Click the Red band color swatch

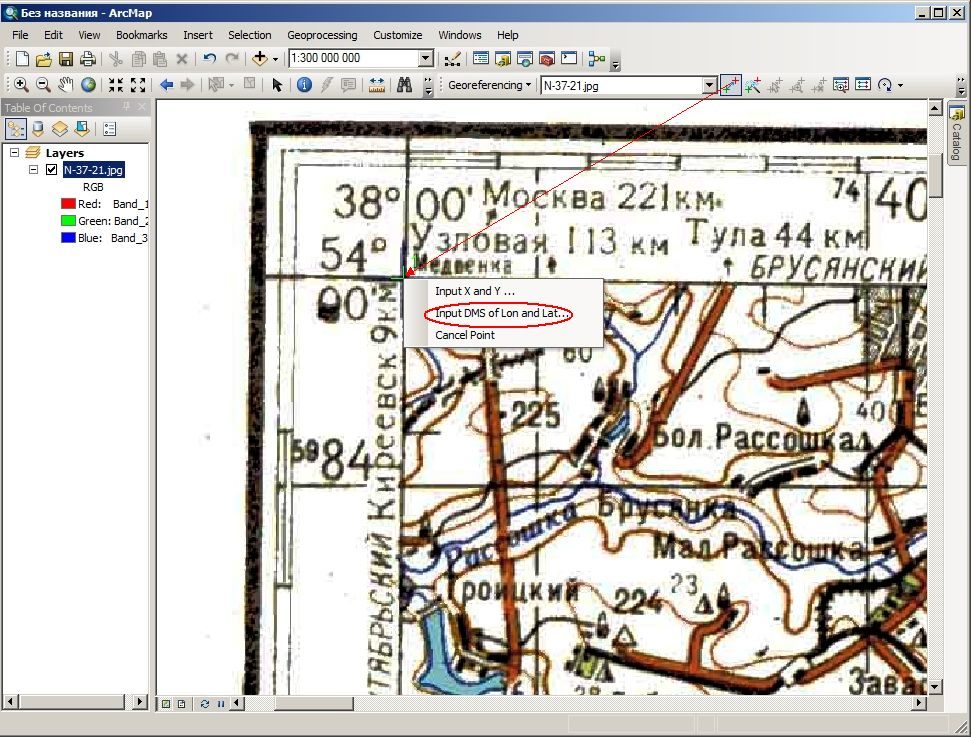coord(68,204)
